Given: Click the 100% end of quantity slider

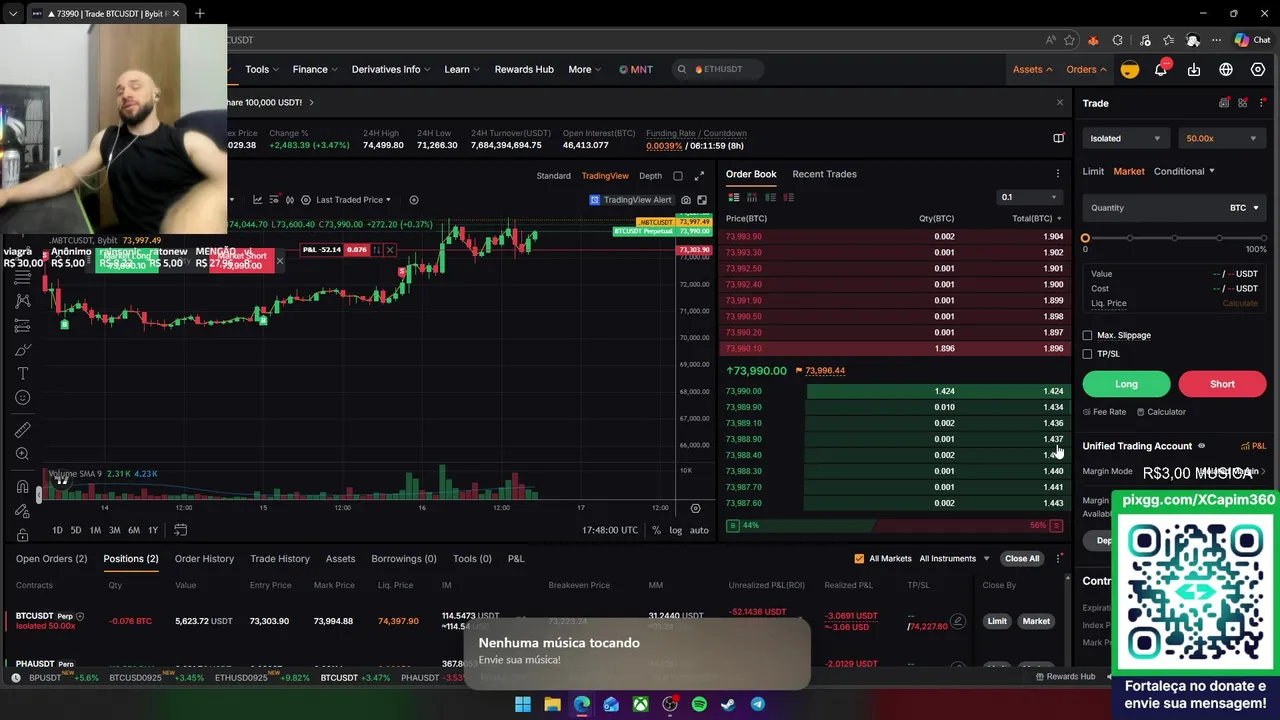Looking at the screenshot, I should (1263, 238).
